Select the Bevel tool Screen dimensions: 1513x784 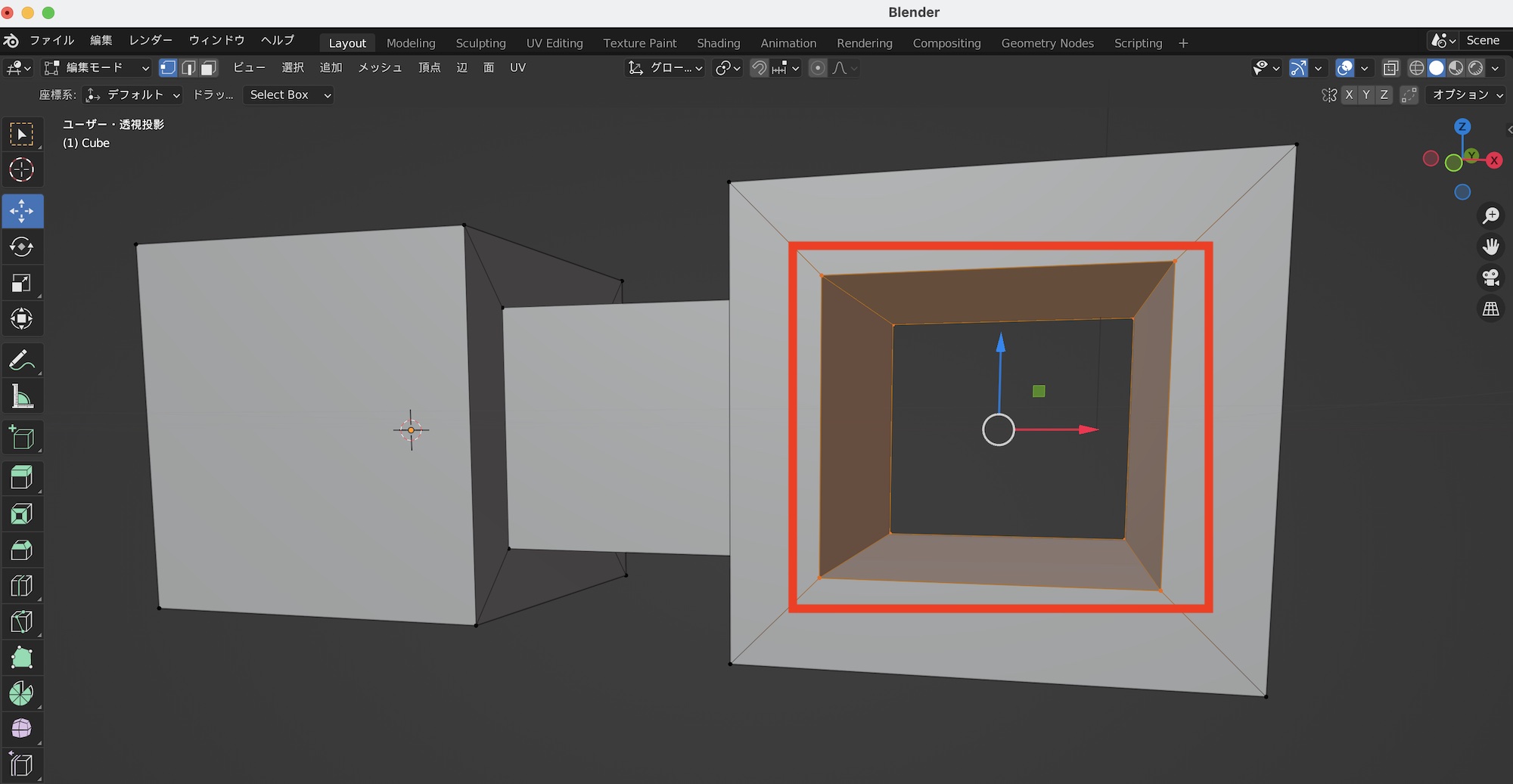pyautogui.click(x=21, y=550)
